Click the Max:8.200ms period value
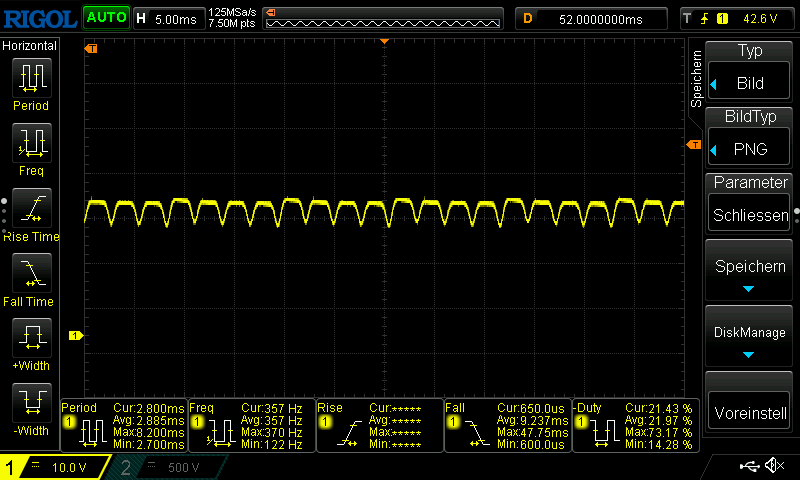 tap(148, 433)
